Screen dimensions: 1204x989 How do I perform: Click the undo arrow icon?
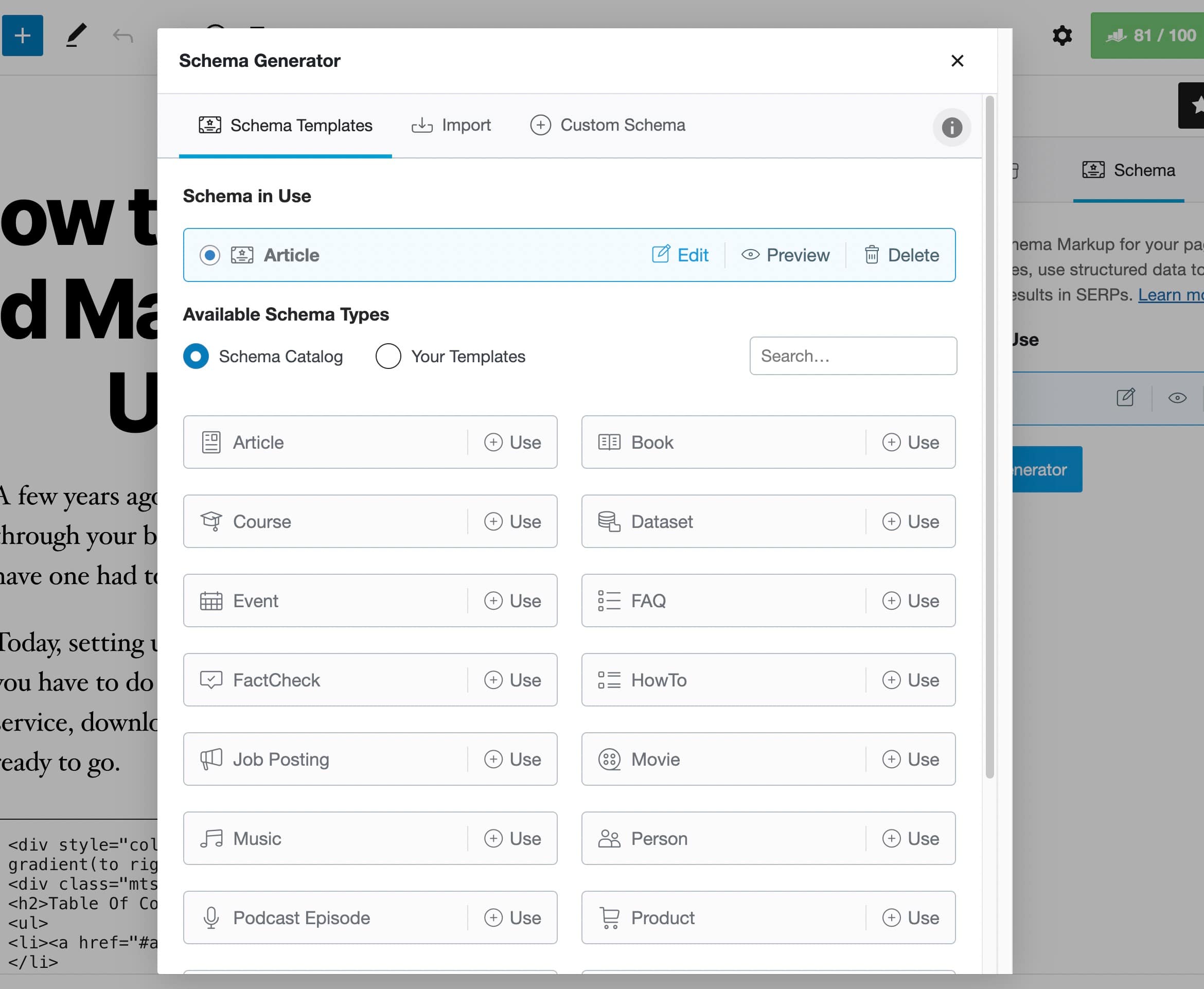[x=122, y=36]
